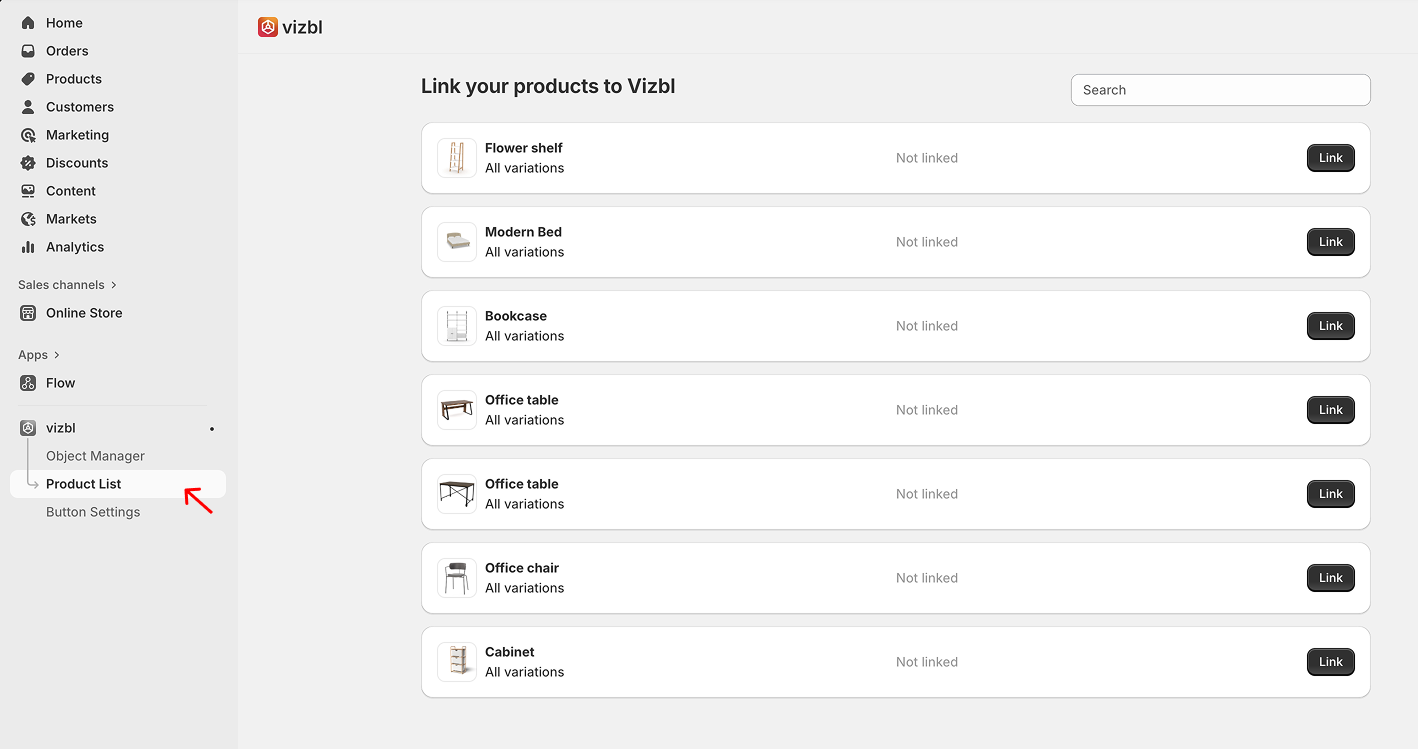Click the Analytics bar chart icon

[x=28, y=247]
